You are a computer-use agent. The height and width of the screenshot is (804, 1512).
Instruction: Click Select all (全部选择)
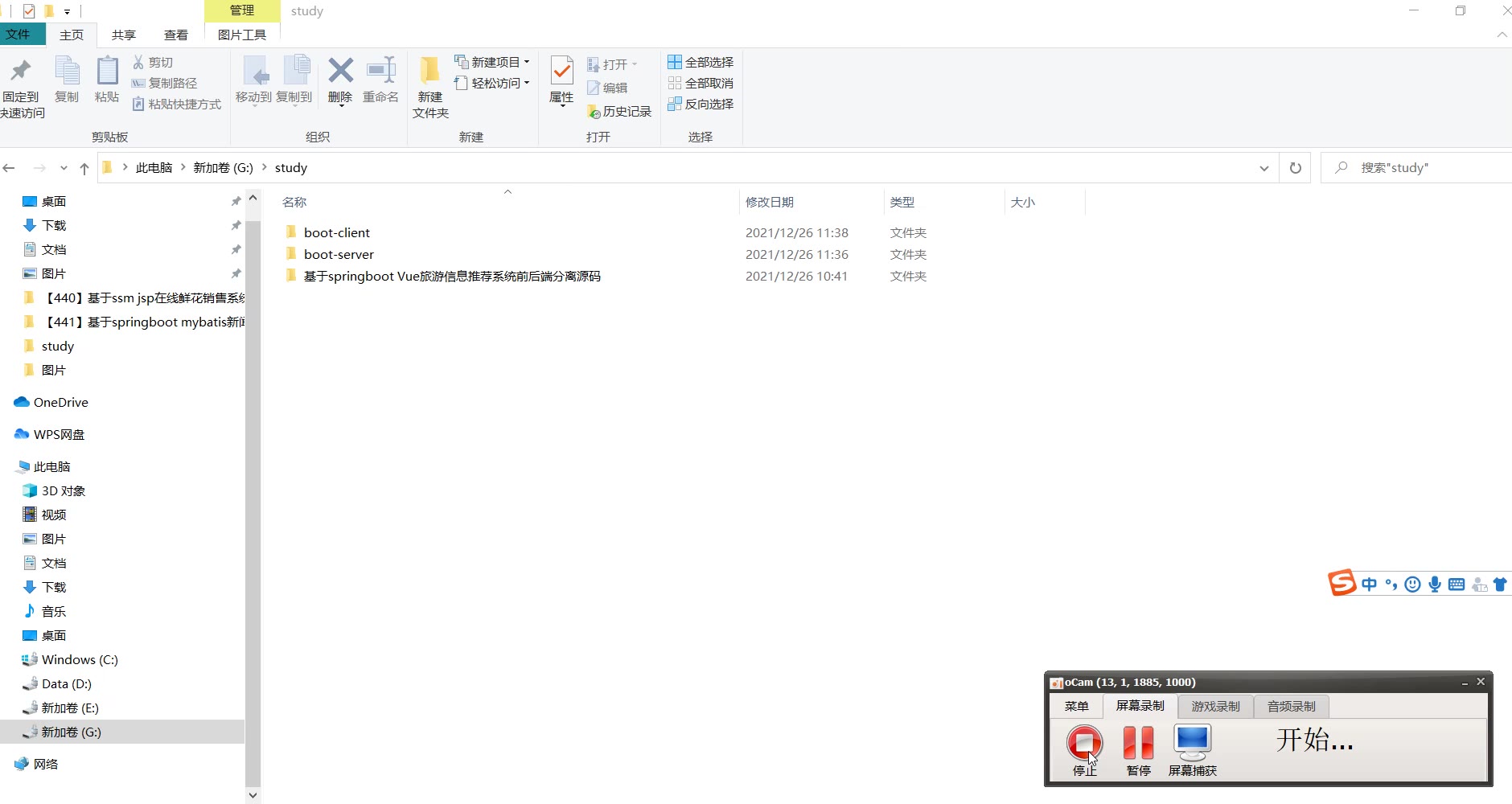click(x=701, y=62)
